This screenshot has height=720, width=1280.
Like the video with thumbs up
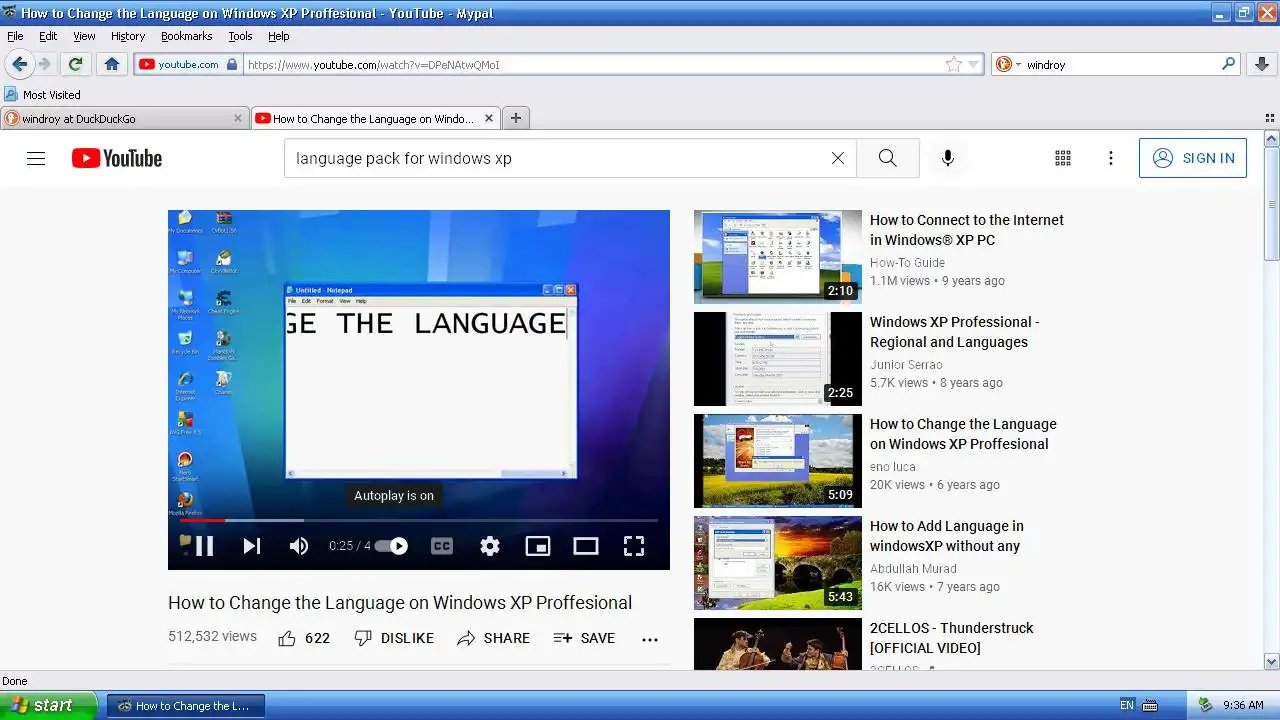304,638
